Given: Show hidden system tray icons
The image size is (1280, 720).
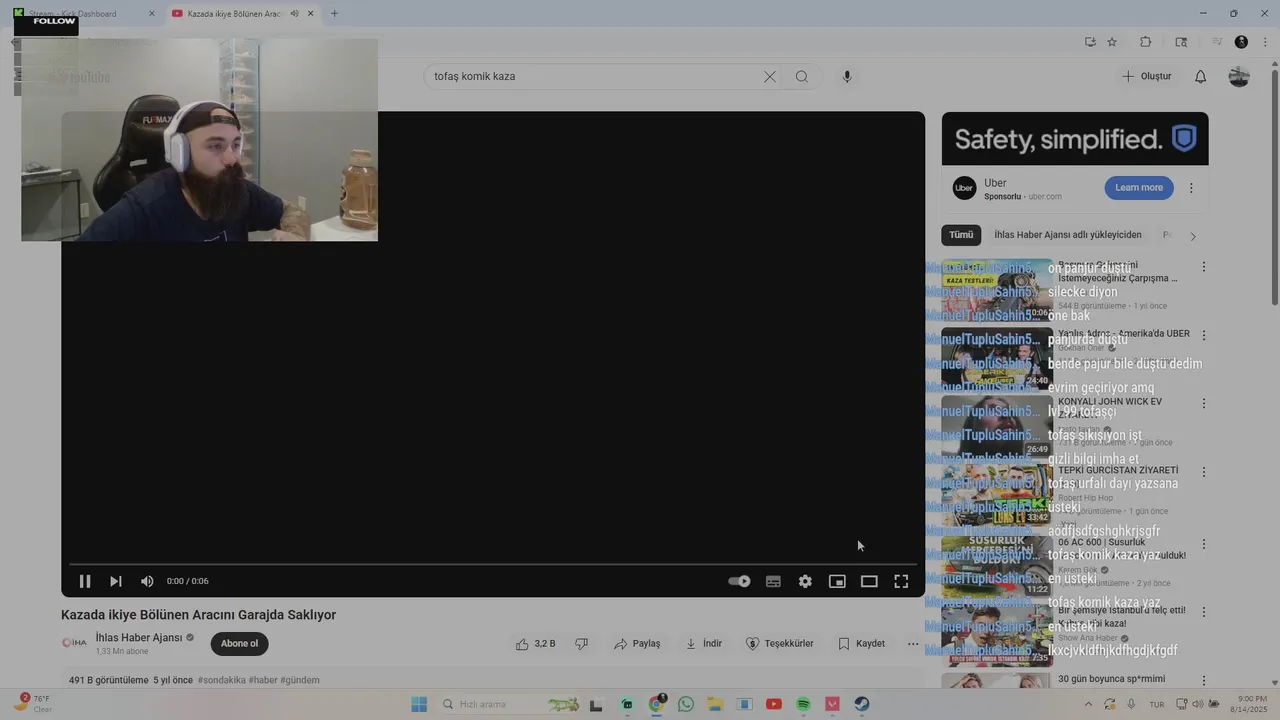Looking at the screenshot, I should click(1088, 704).
